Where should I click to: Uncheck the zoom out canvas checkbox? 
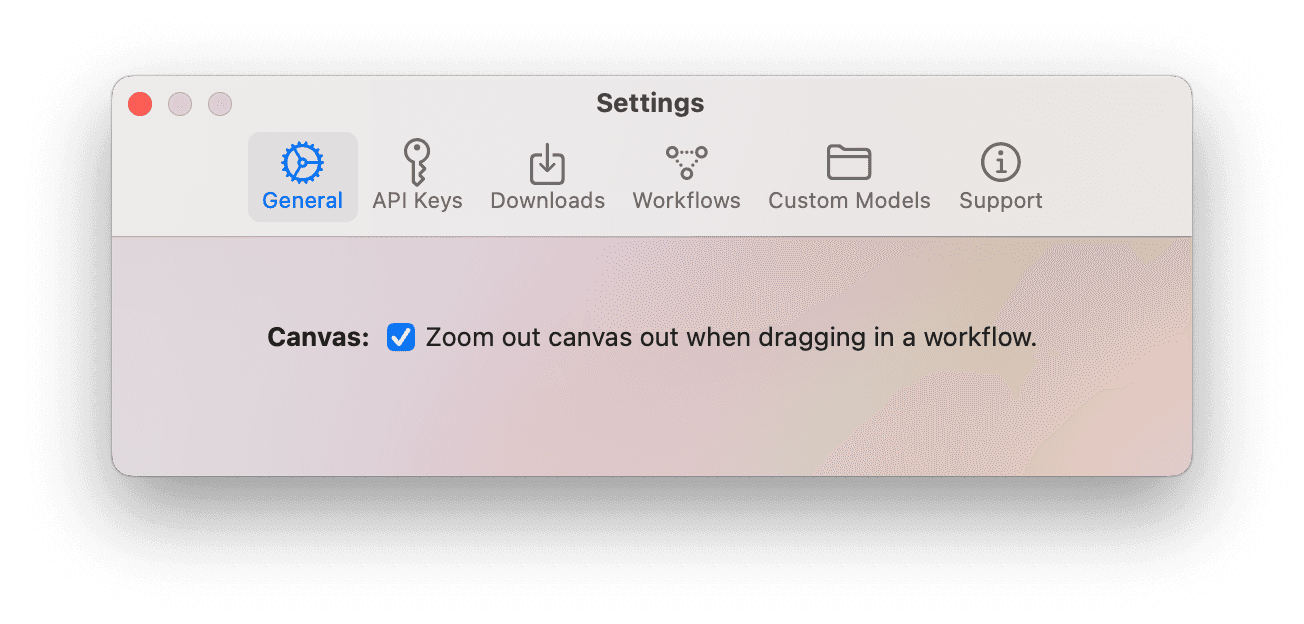(x=401, y=337)
